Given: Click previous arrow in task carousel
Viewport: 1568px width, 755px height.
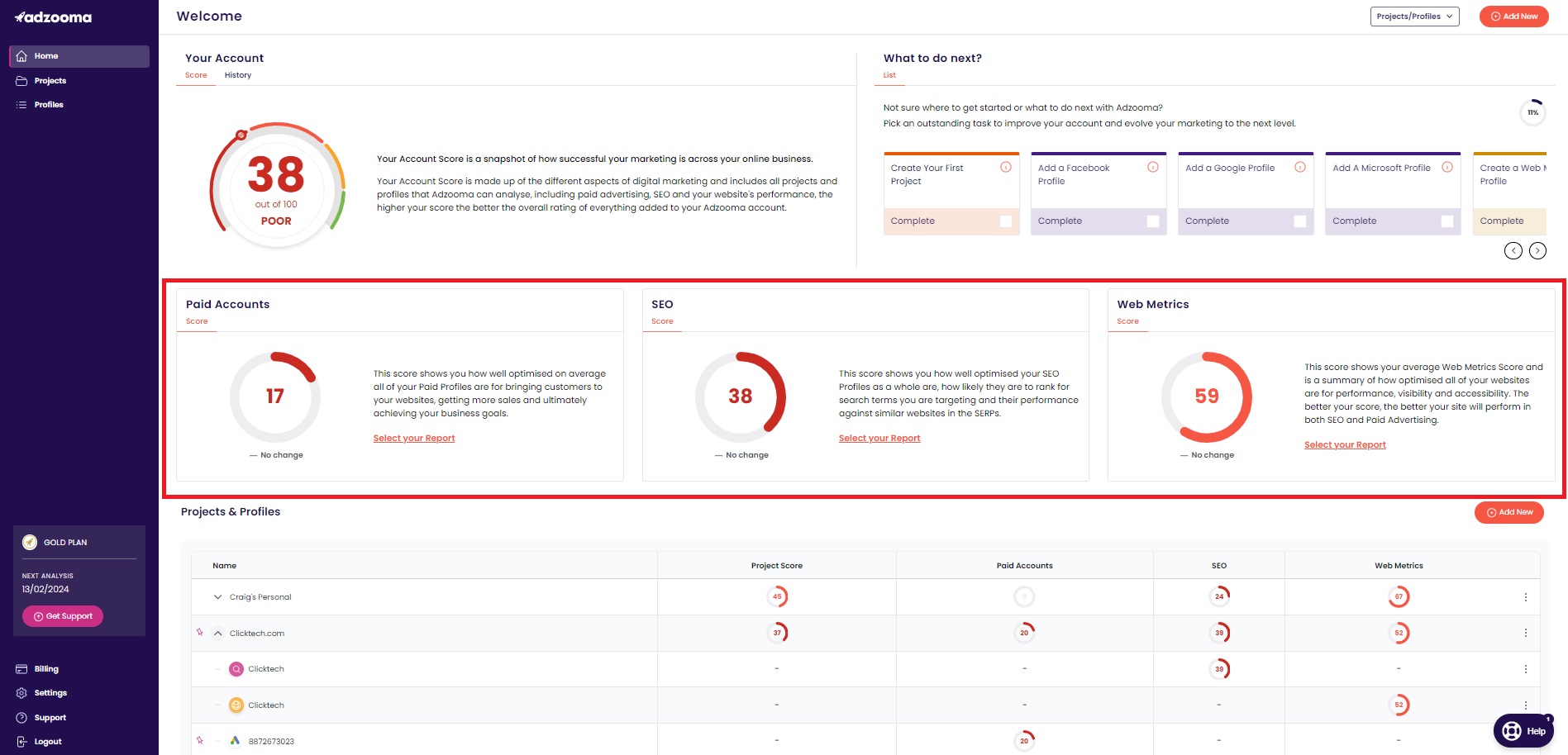Looking at the screenshot, I should point(1513,250).
